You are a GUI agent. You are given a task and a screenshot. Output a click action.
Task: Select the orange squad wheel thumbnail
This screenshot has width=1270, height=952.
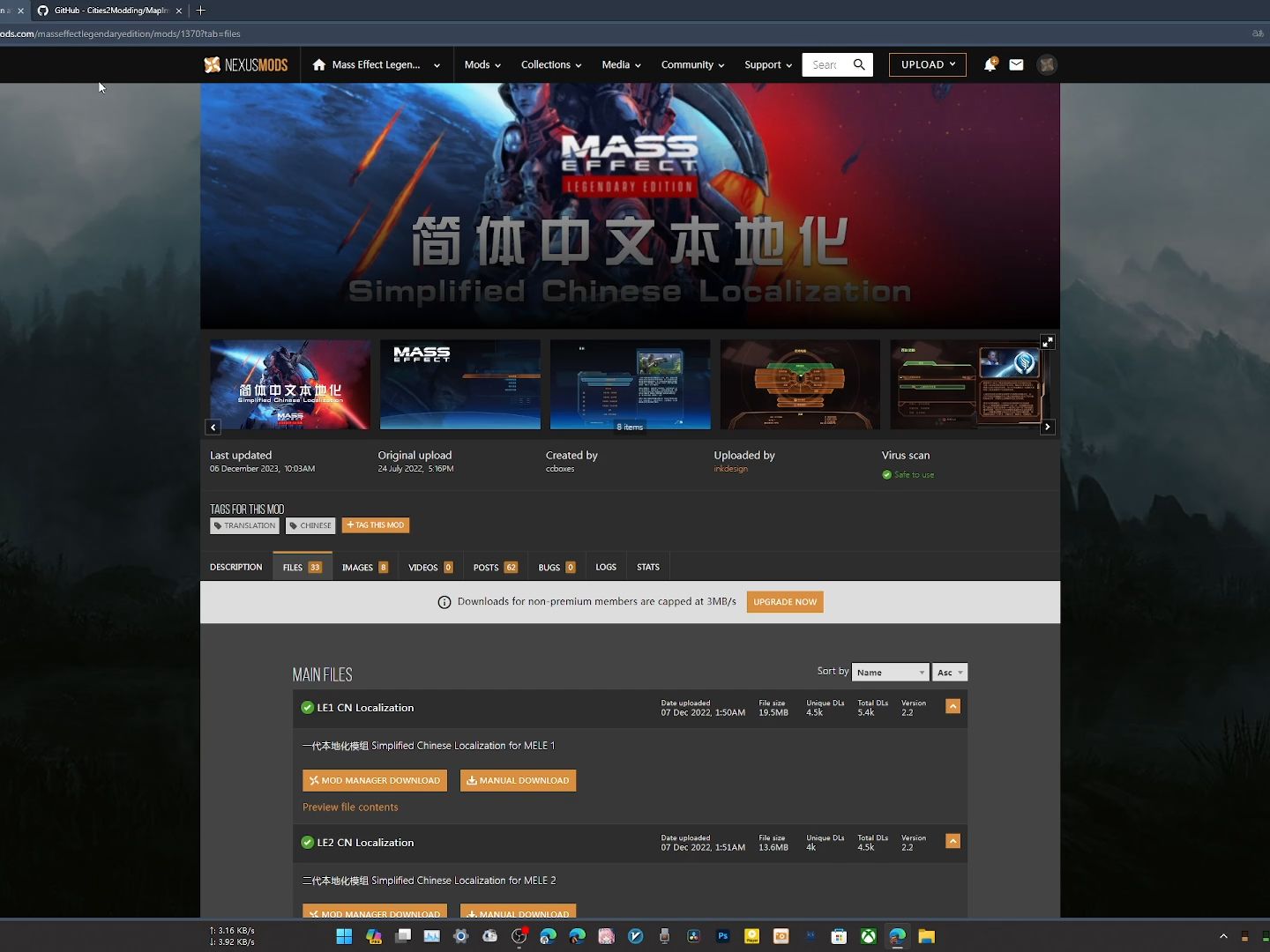click(x=800, y=384)
